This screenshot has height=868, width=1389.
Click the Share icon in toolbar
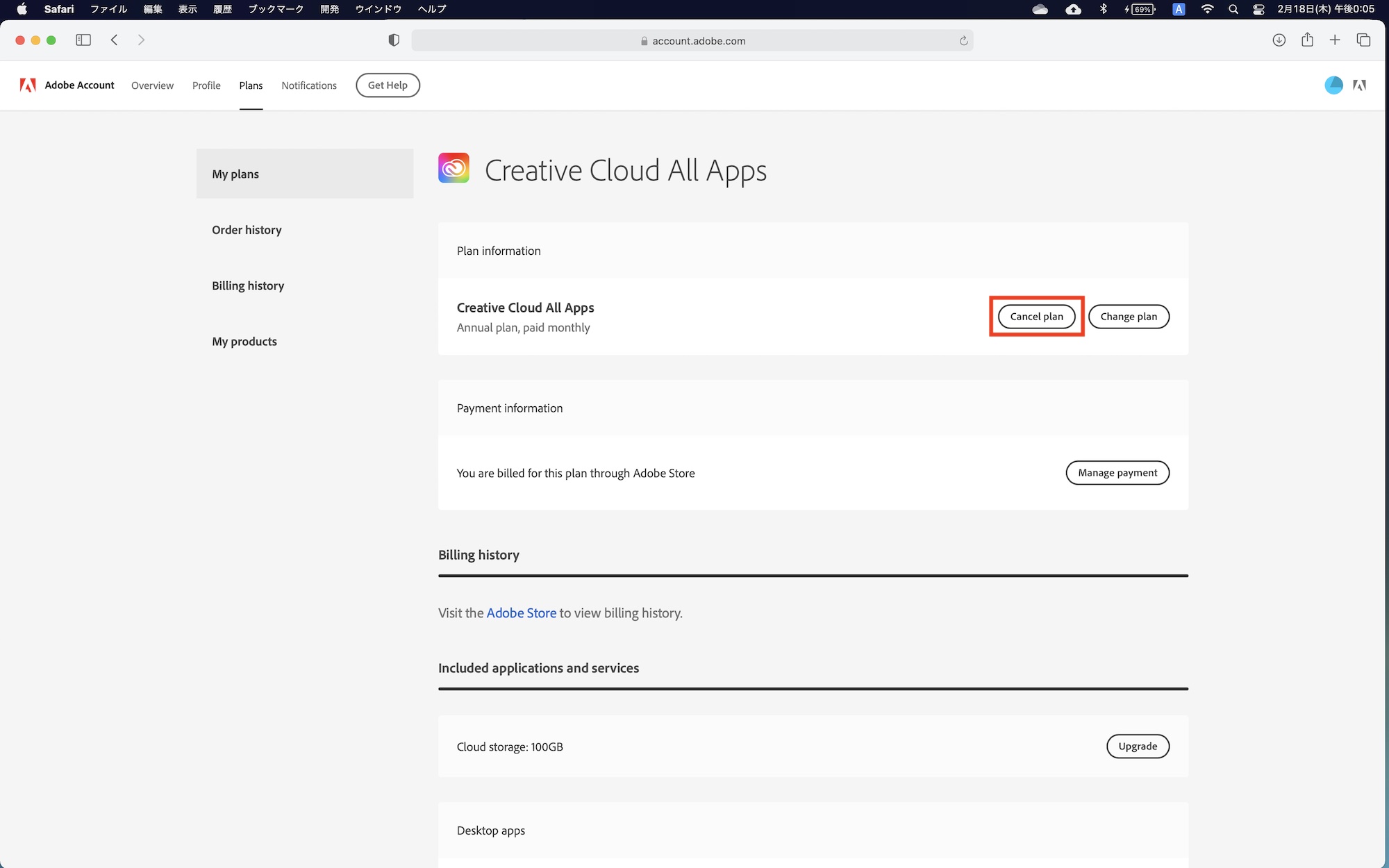point(1307,40)
